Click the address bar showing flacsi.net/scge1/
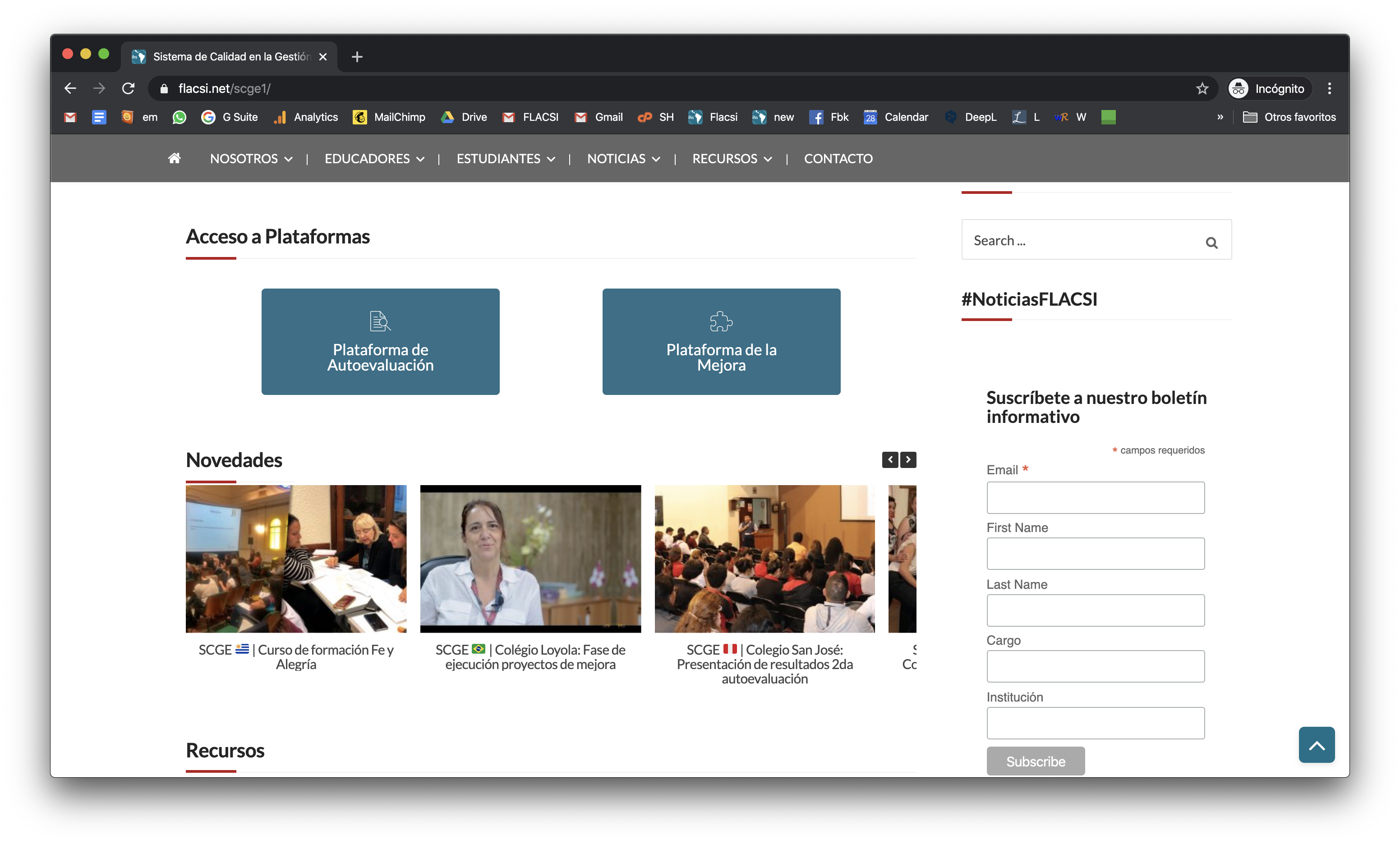The width and height of the screenshot is (1400, 844). [x=682, y=88]
